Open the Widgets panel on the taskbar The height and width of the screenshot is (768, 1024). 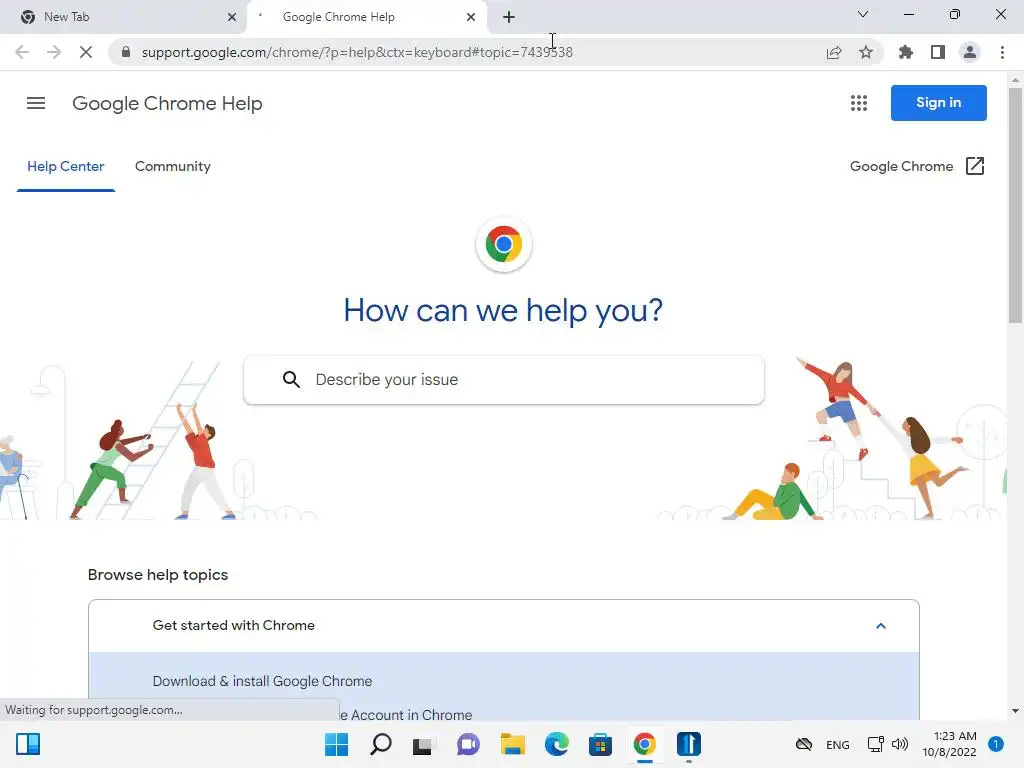(28, 744)
